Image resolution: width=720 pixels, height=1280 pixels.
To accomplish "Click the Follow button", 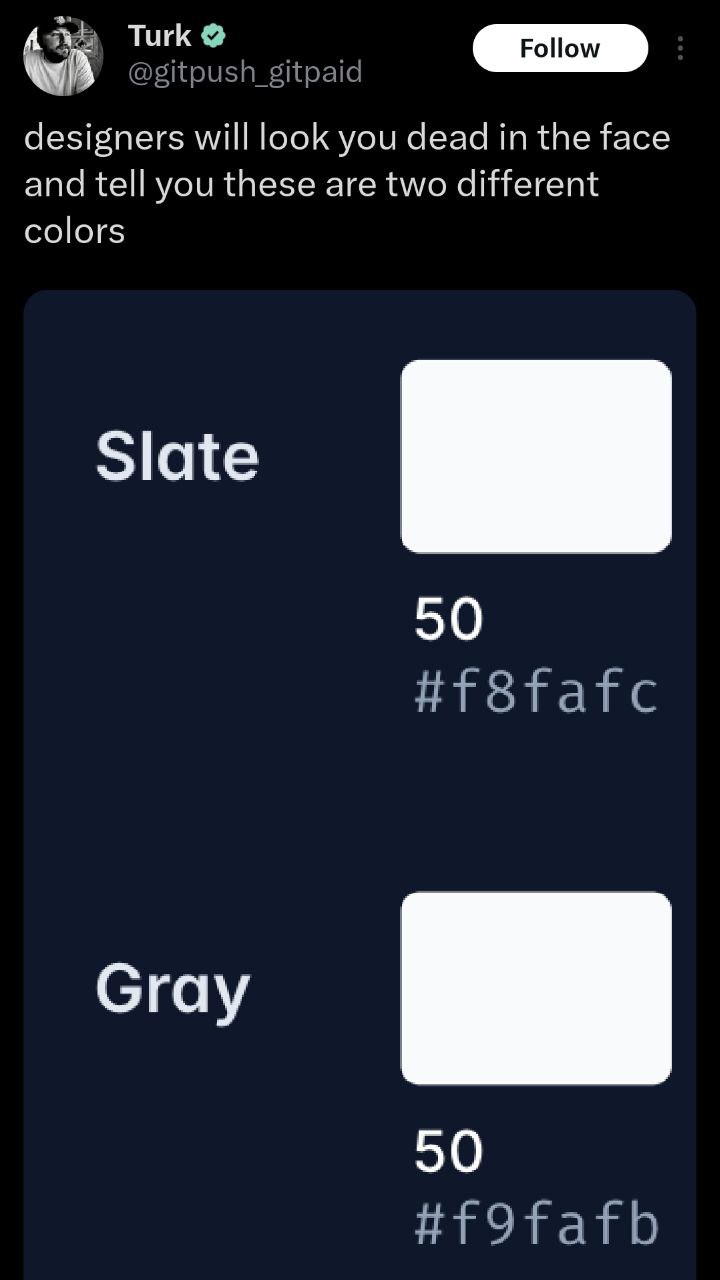I will (560, 48).
